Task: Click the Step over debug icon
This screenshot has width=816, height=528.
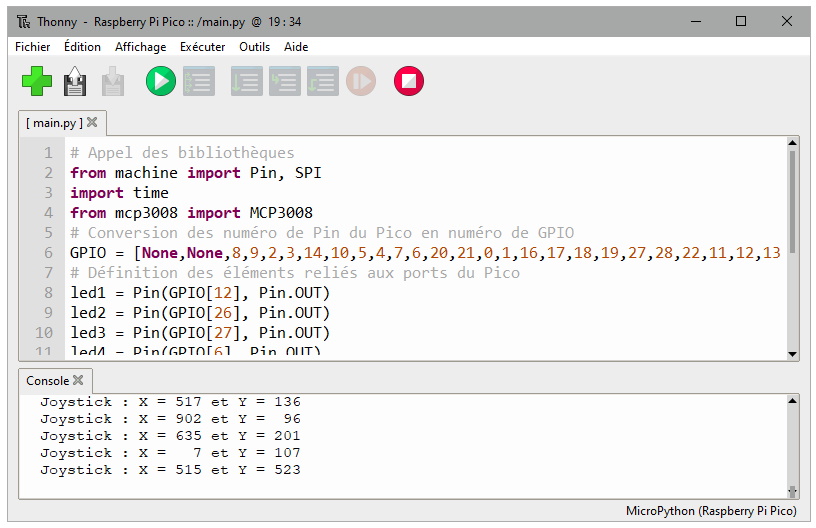Action: 246,81
